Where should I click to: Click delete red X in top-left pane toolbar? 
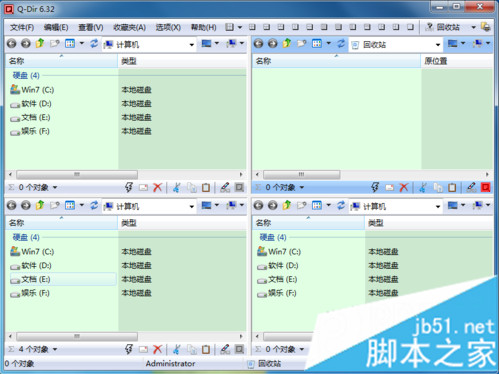click(157, 187)
